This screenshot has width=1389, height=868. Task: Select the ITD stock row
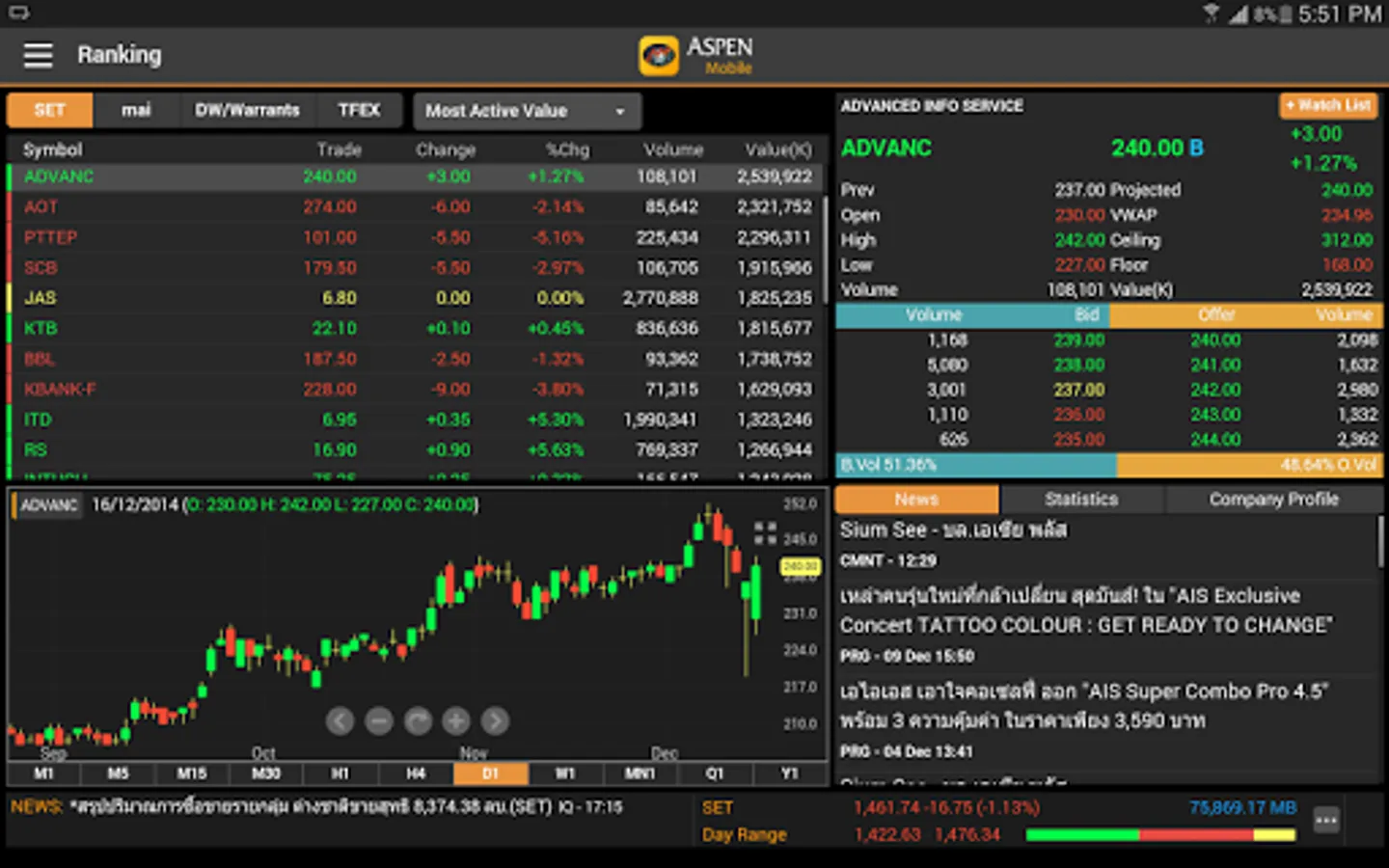point(417,420)
